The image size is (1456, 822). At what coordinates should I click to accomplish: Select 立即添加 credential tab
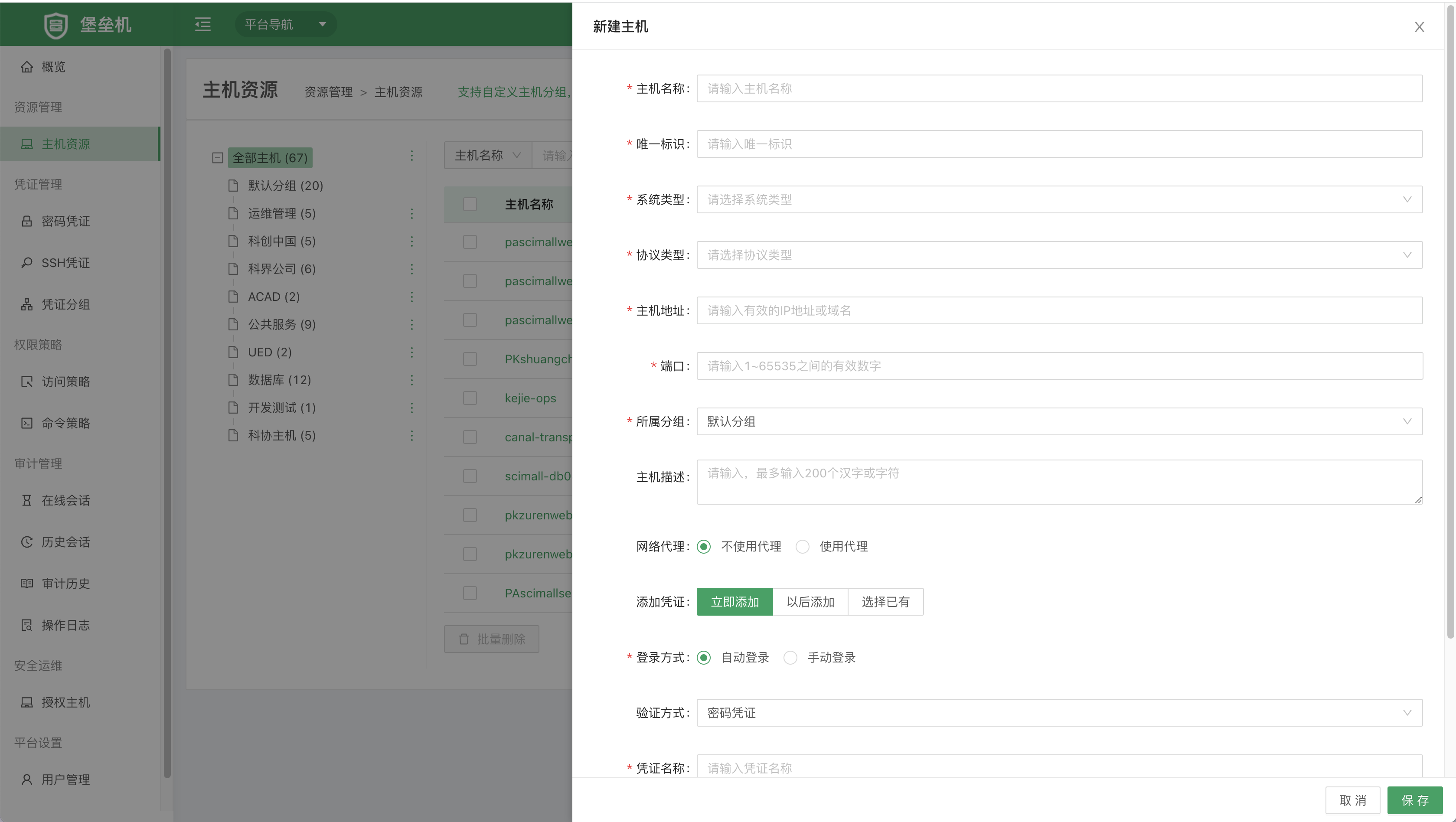734,601
